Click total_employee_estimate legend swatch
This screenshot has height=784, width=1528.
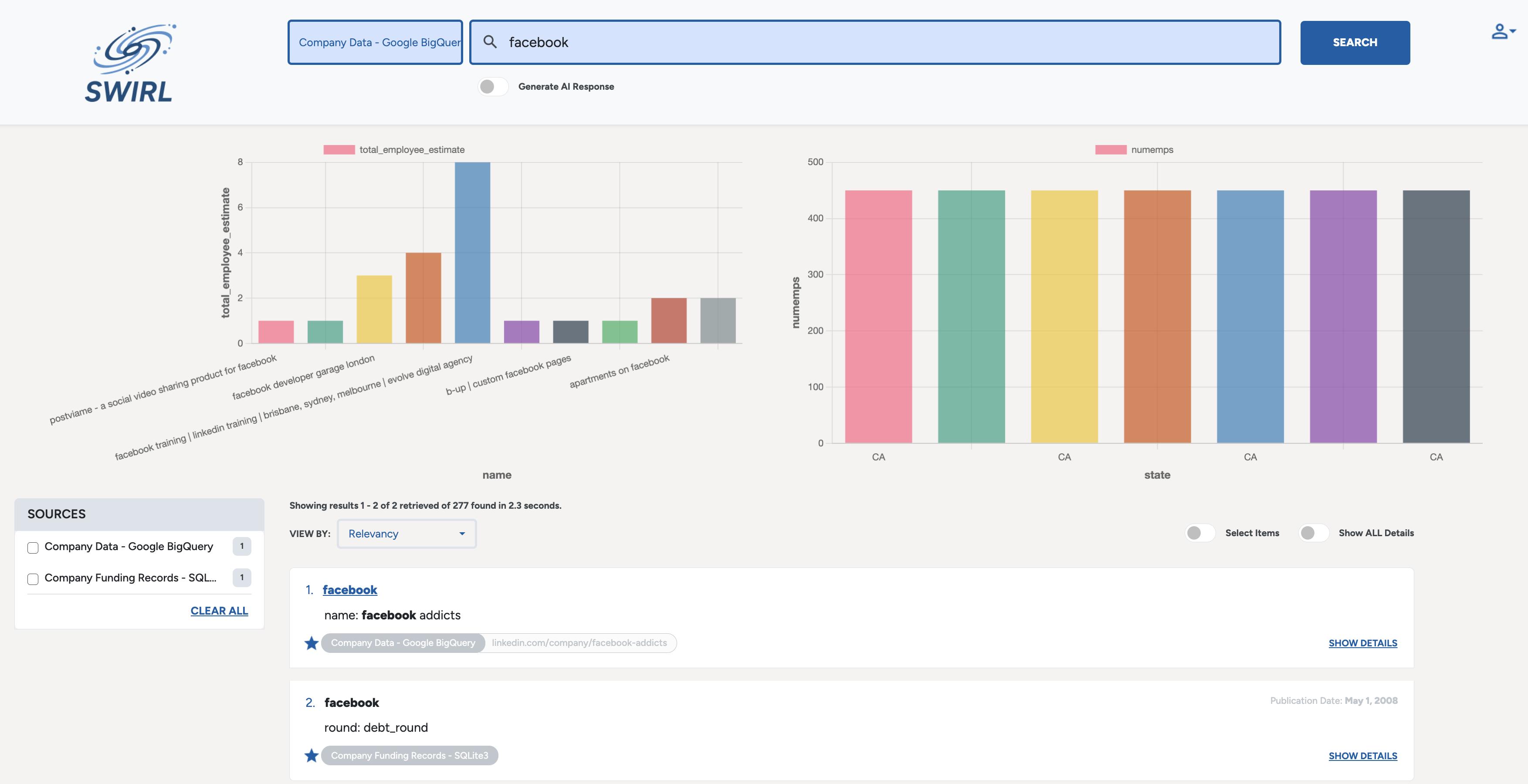(x=339, y=150)
